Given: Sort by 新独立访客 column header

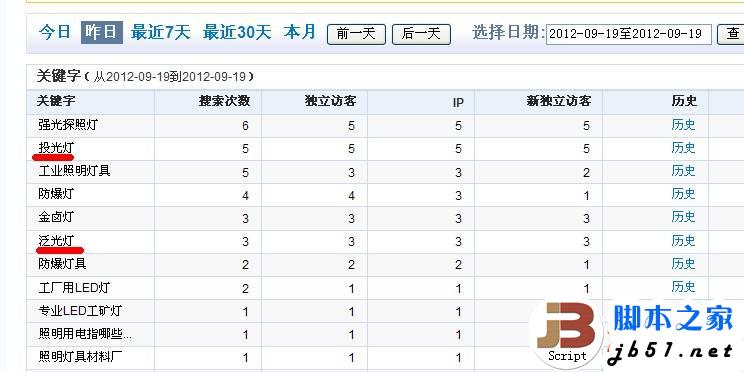Looking at the screenshot, I should [558, 101].
